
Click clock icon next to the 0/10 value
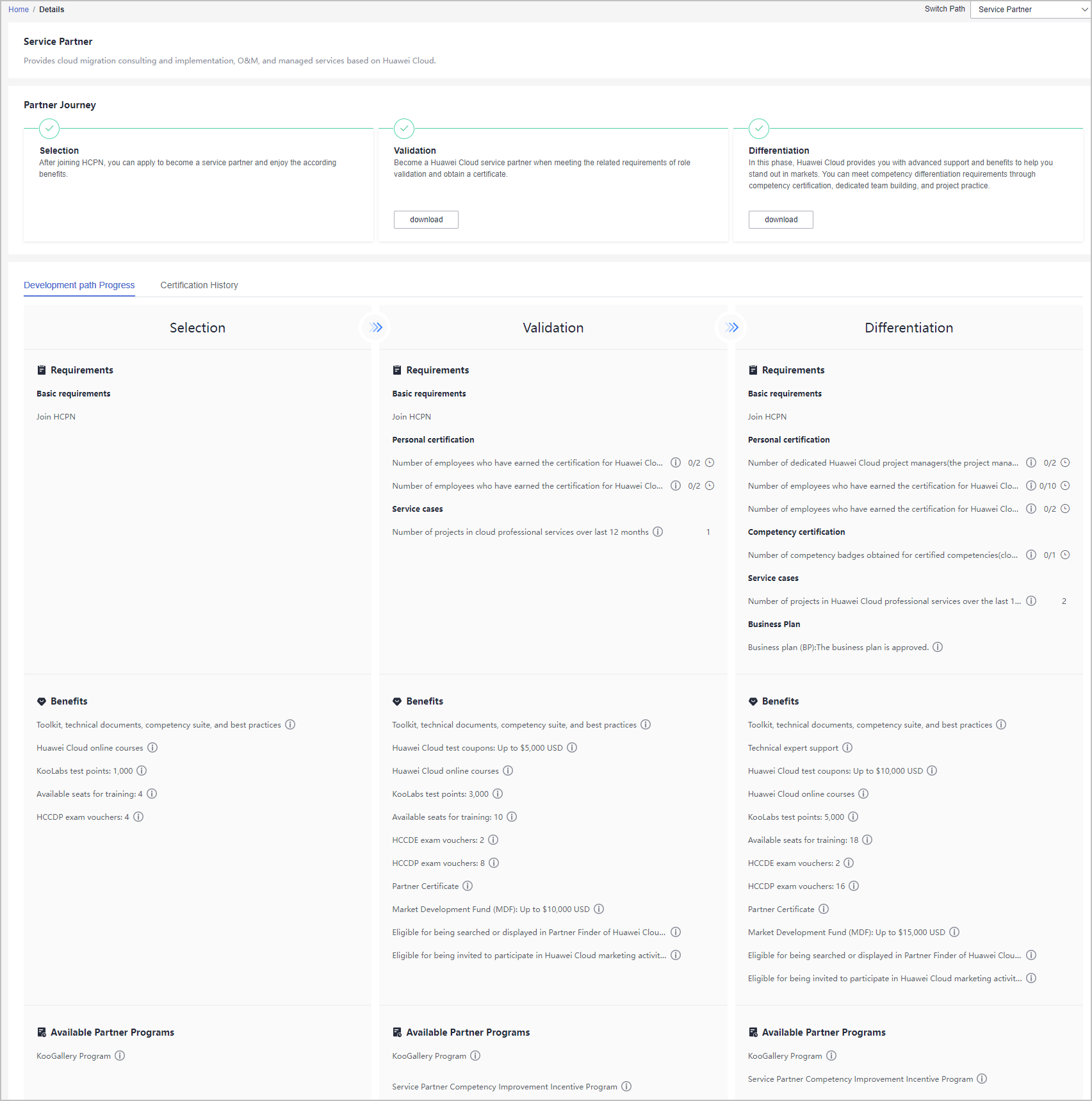(1065, 485)
